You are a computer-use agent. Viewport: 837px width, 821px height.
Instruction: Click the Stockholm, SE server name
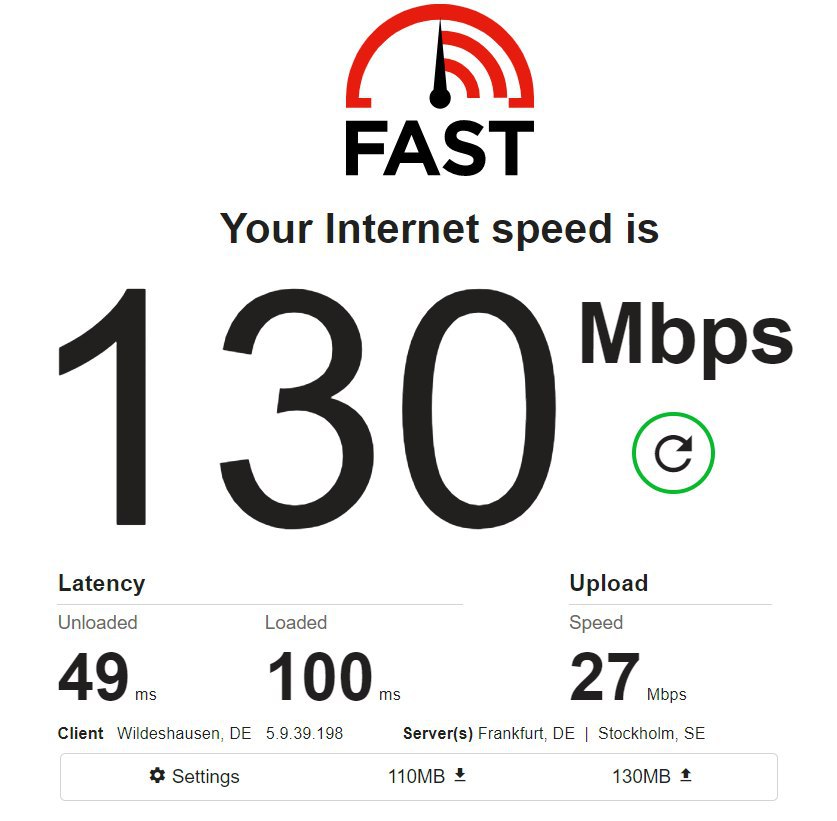[x=651, y=733]
